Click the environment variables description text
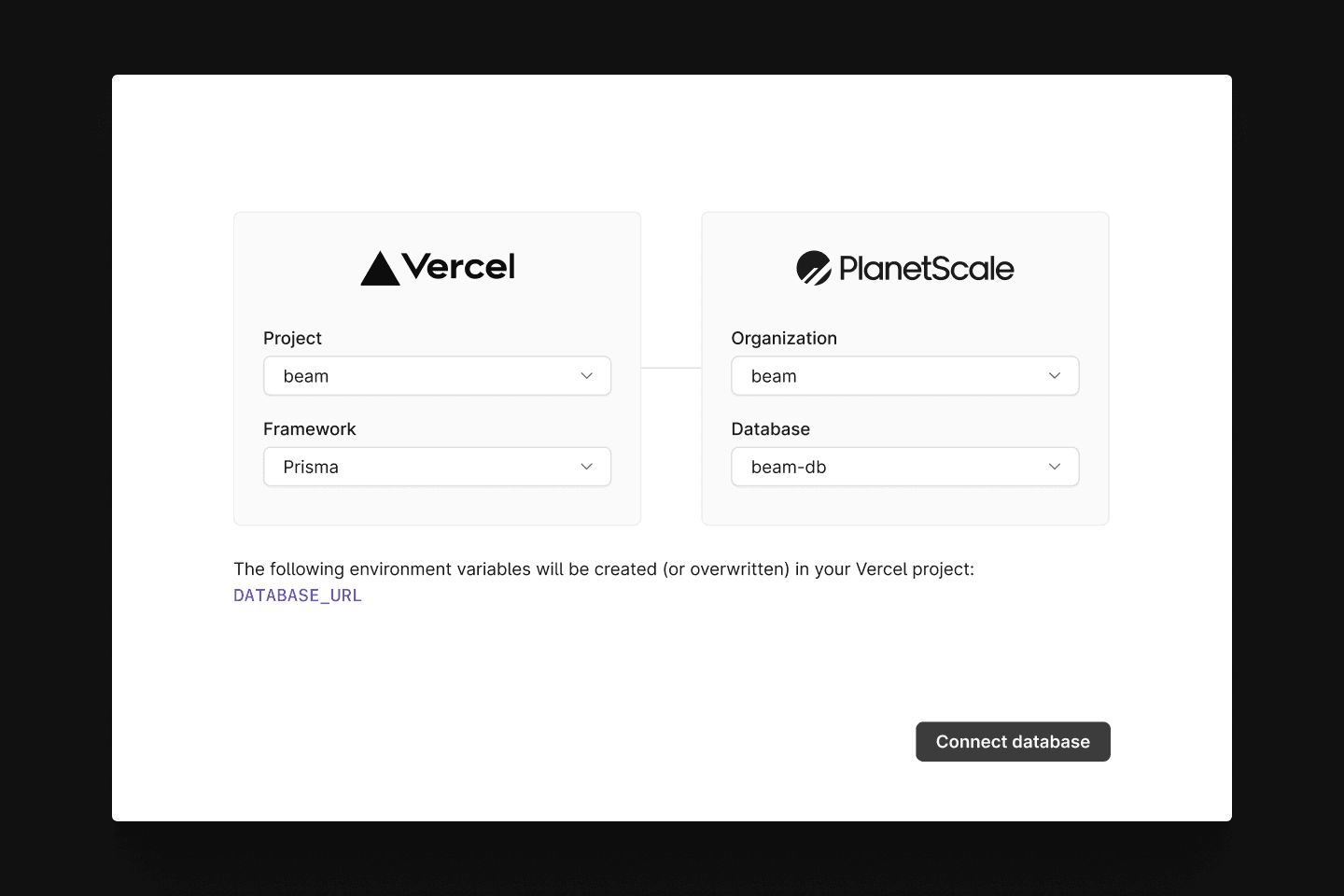Image resolution: width=1344 pixels, height=896 pixels. coord(604,569)
